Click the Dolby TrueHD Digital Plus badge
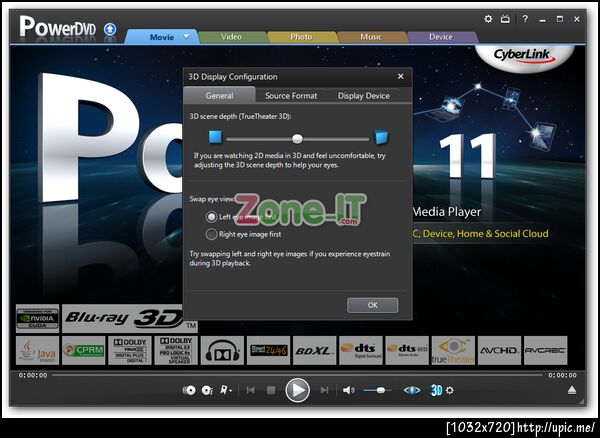The width and height of the screenshot is (600, 438). (x=130, y=350)
